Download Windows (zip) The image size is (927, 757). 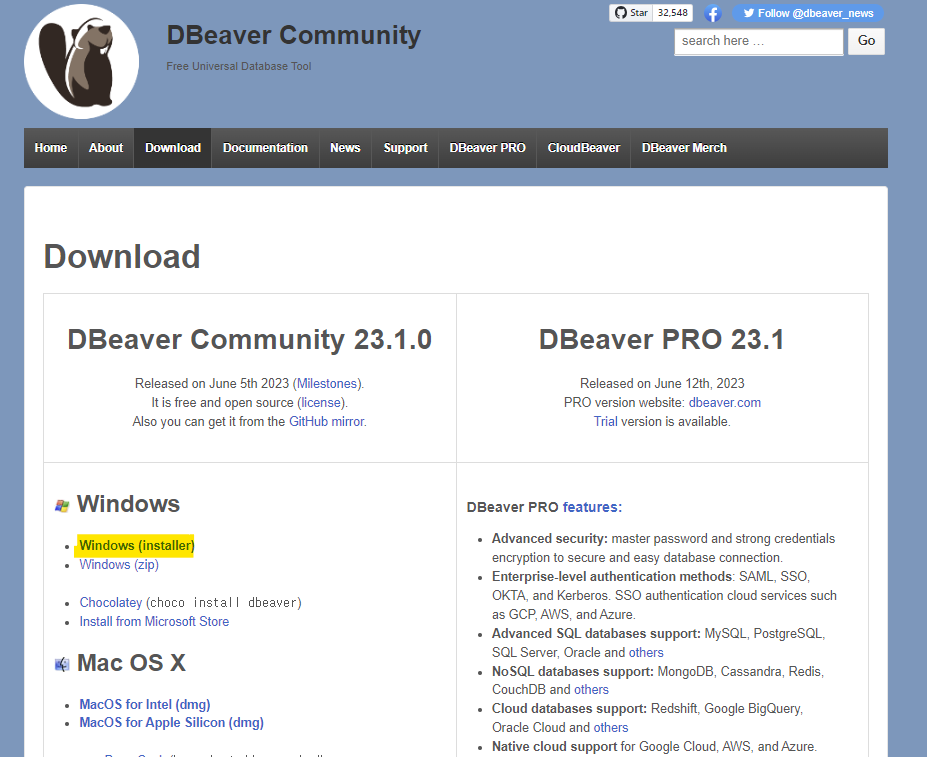click(x=119, y=564)
